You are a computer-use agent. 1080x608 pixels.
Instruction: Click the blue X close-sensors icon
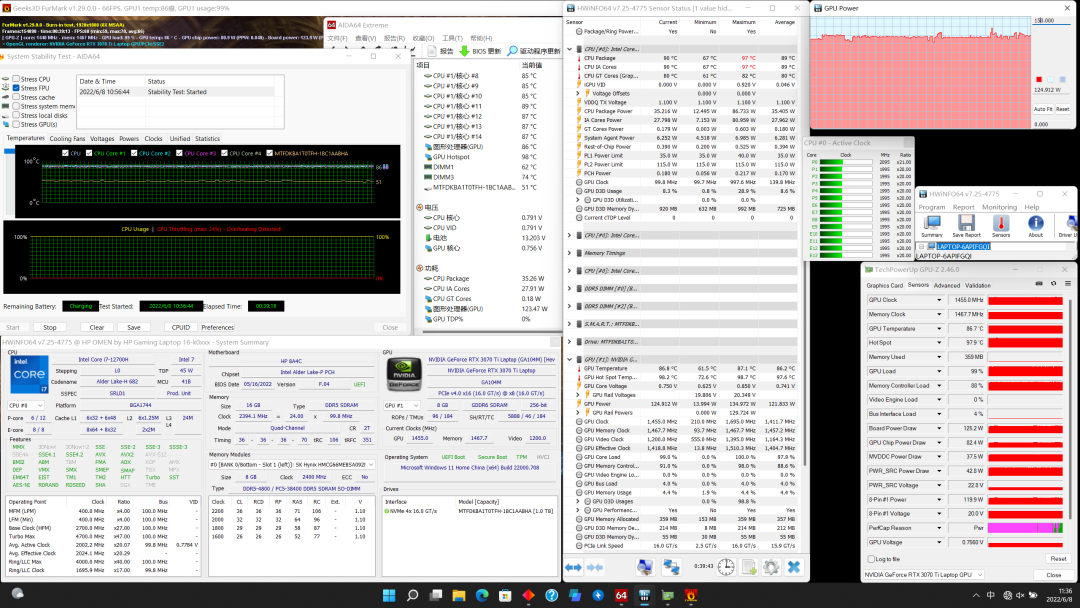pos(793,567)
